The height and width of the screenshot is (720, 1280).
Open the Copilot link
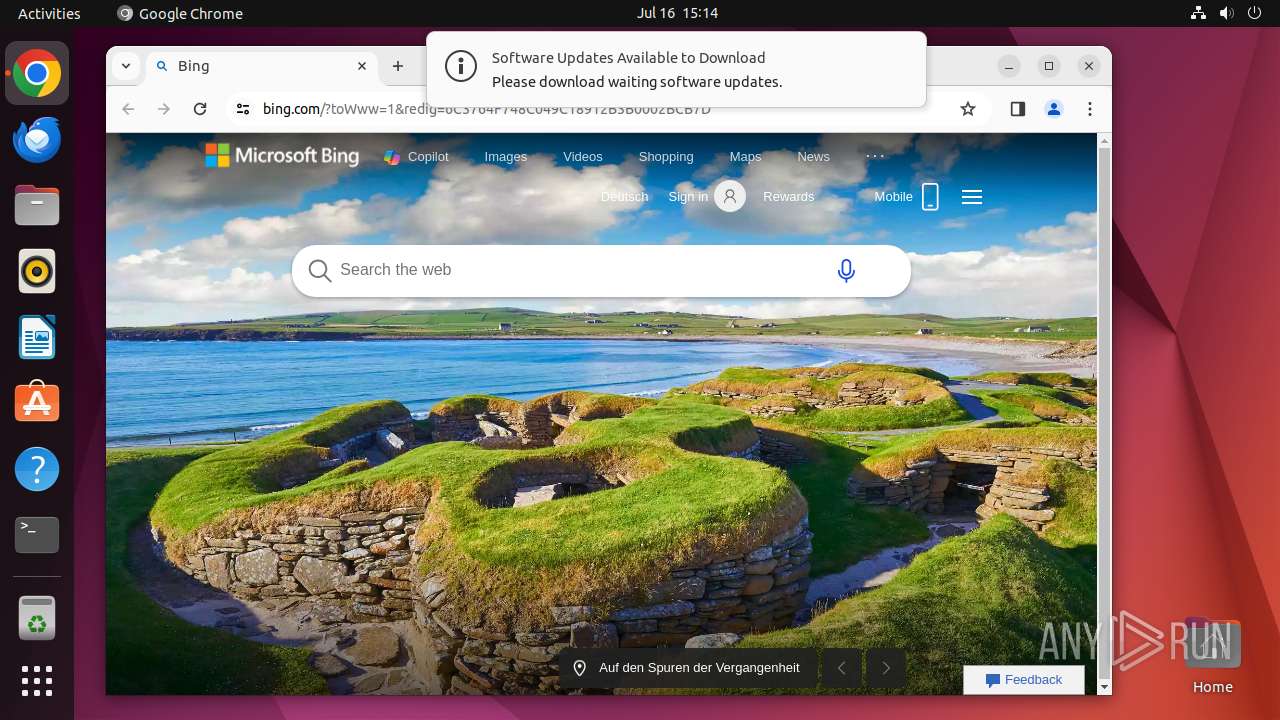[417, 157]
